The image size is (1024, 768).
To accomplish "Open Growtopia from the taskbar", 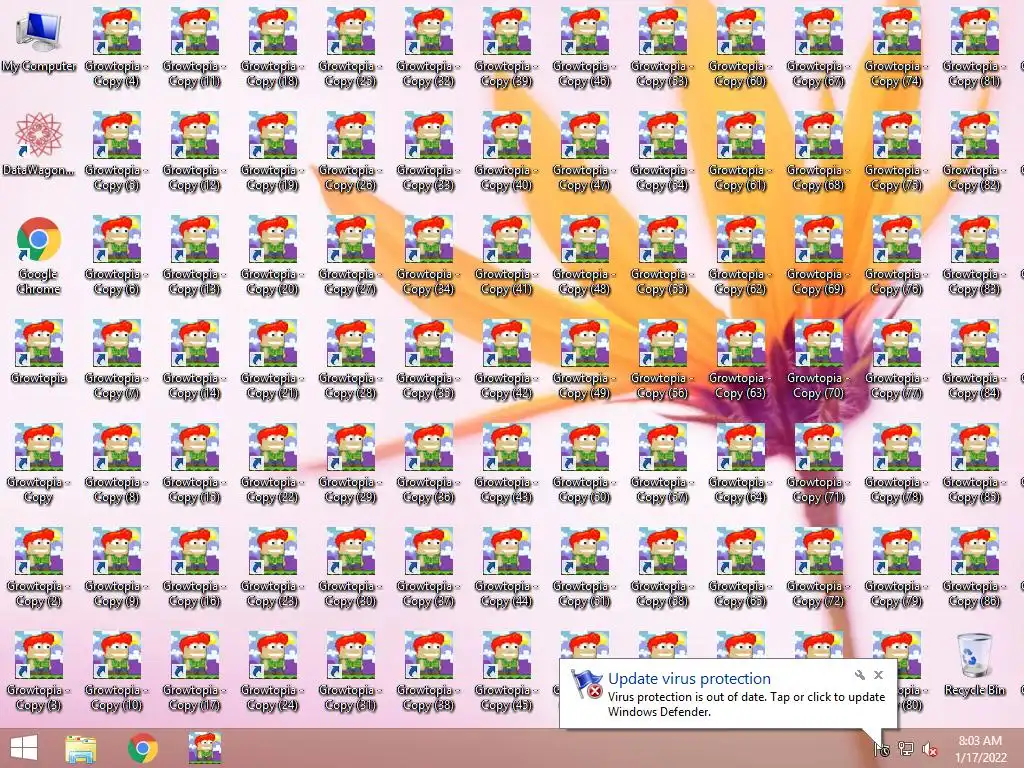I will pos(205,748).
